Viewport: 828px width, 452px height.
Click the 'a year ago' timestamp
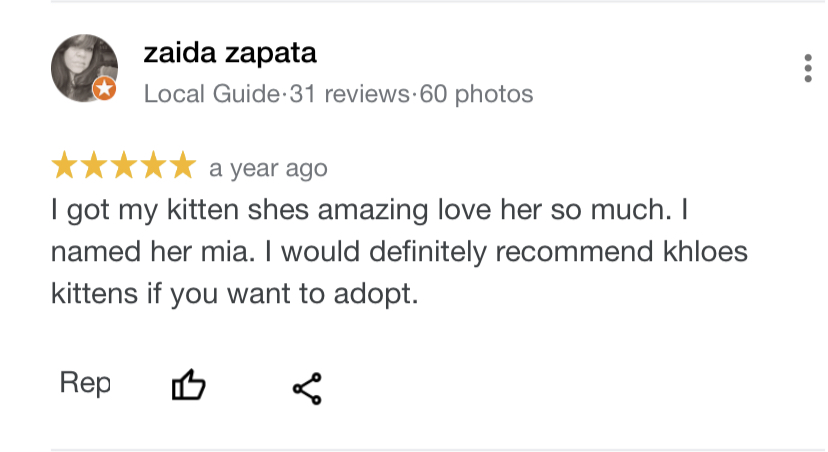[x=268, y=169]
